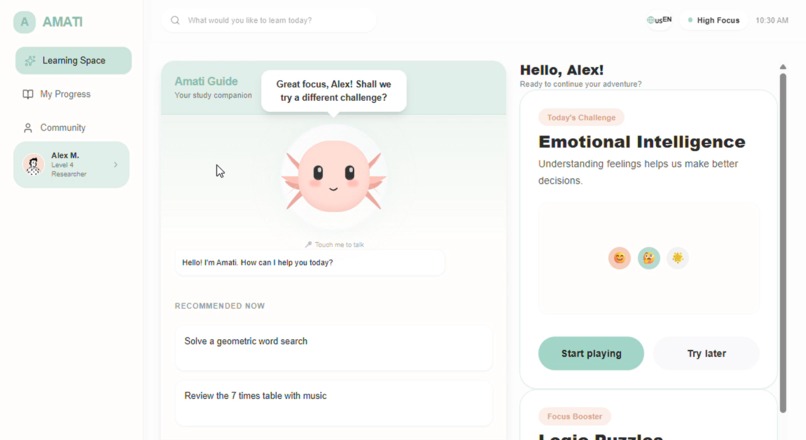Viewport: 806px width, 440px height.
Task: Click the scrollbar up arrow
Action: point(783,67)
